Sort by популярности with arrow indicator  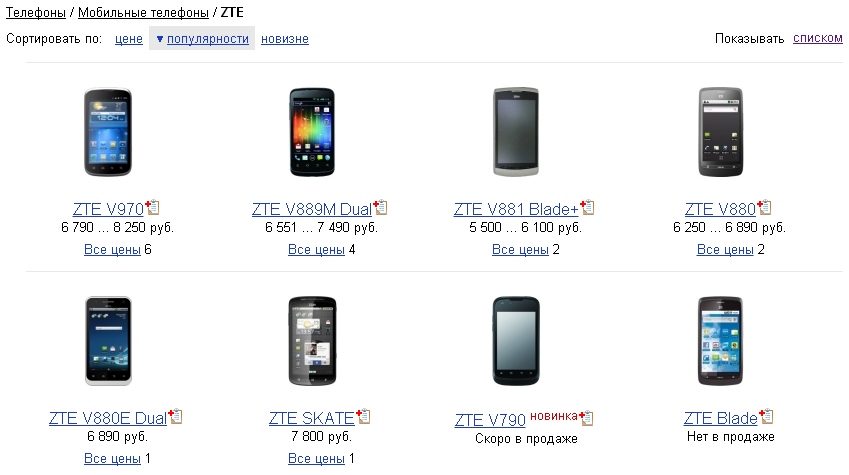pyautogui.click(x=202, y=38)
